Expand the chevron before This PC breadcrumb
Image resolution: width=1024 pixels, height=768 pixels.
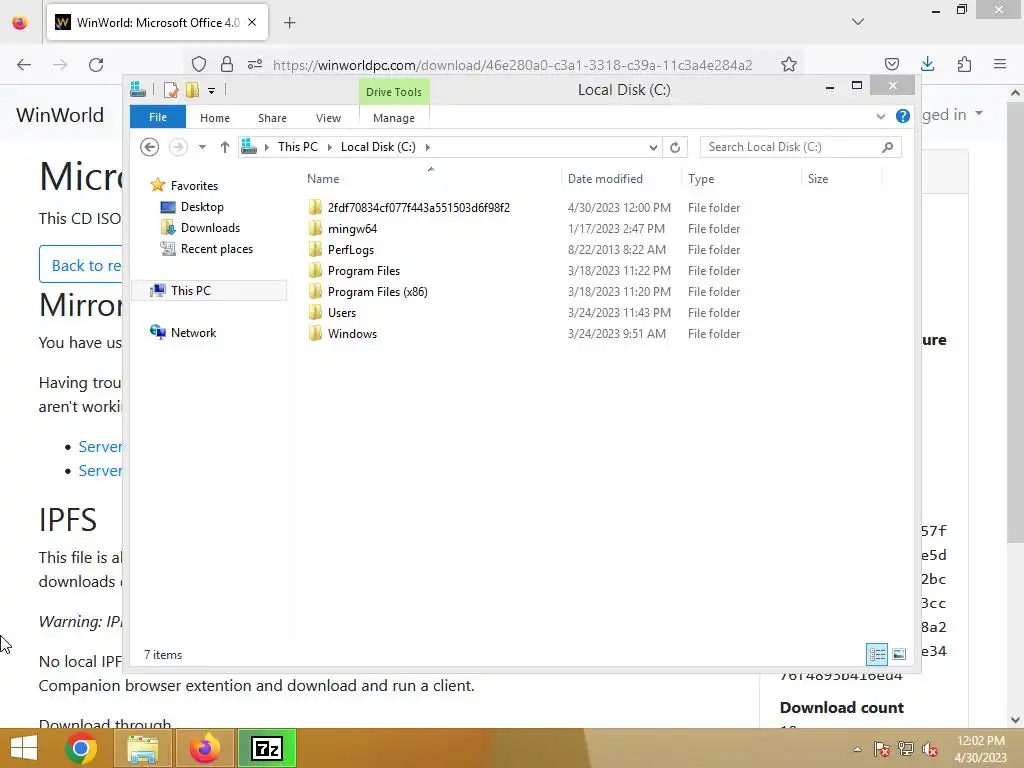[x=266, y=147]
